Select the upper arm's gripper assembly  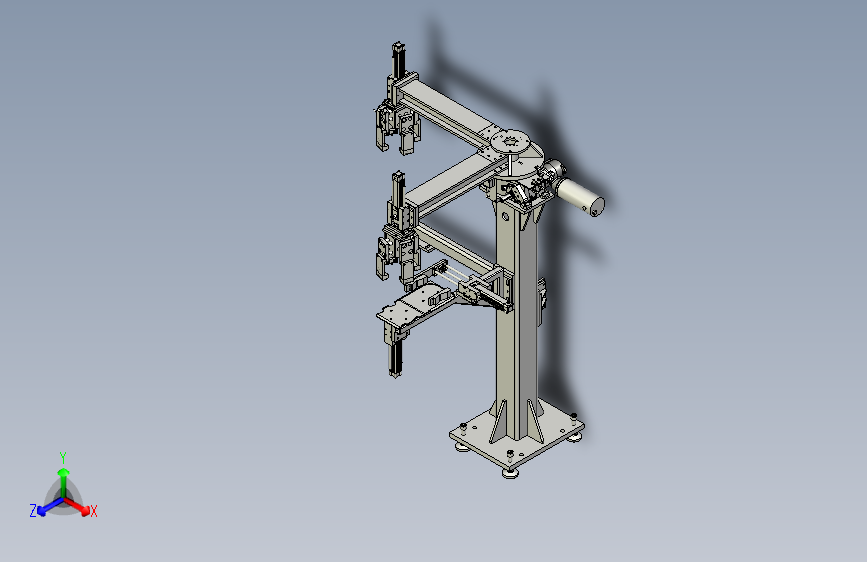pos(397,128)
